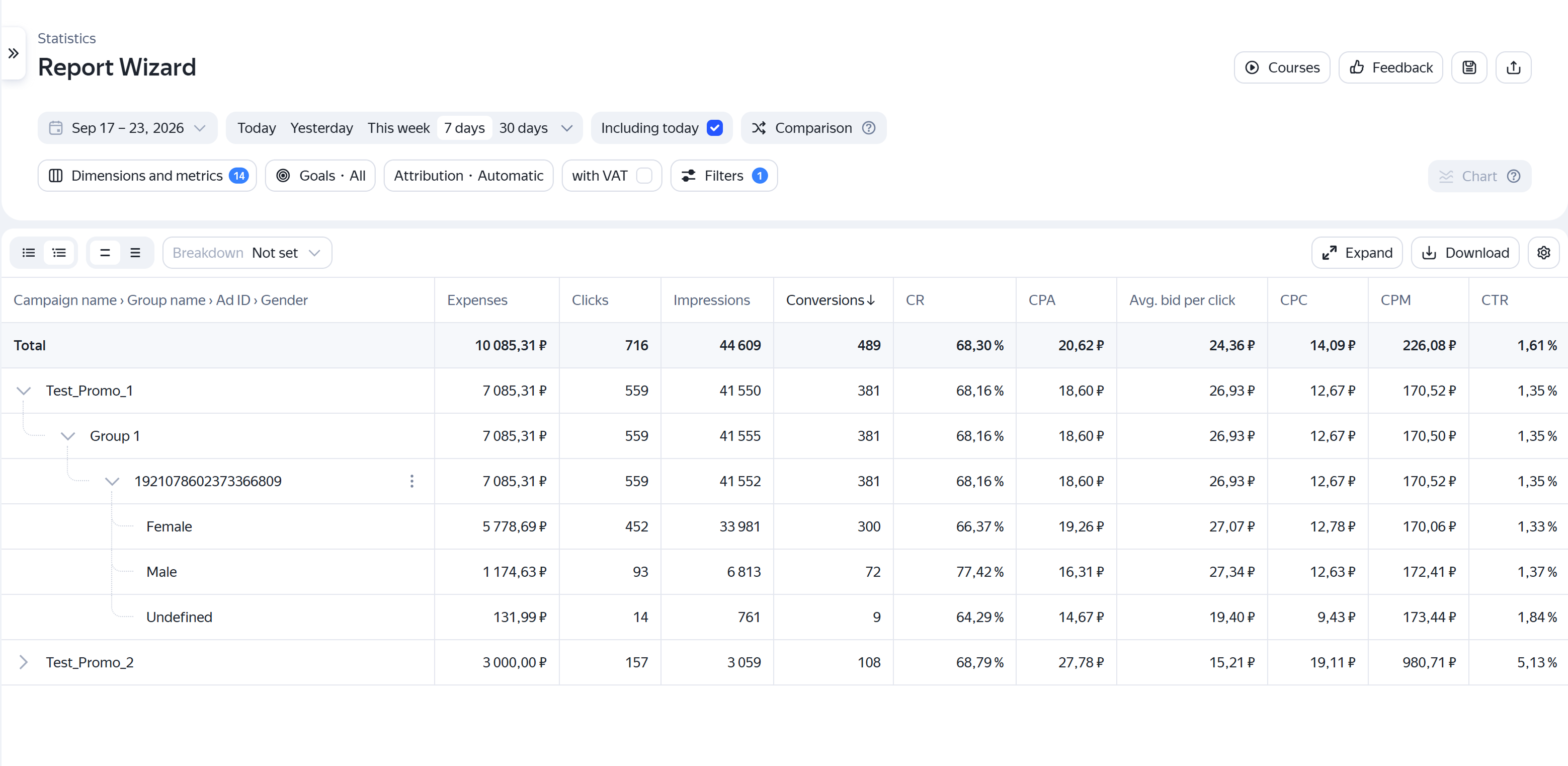The width and height of the screenshot is (1568, 766).
Task: Collapse the Group 1 row
Action: click(x=68, y=436)
